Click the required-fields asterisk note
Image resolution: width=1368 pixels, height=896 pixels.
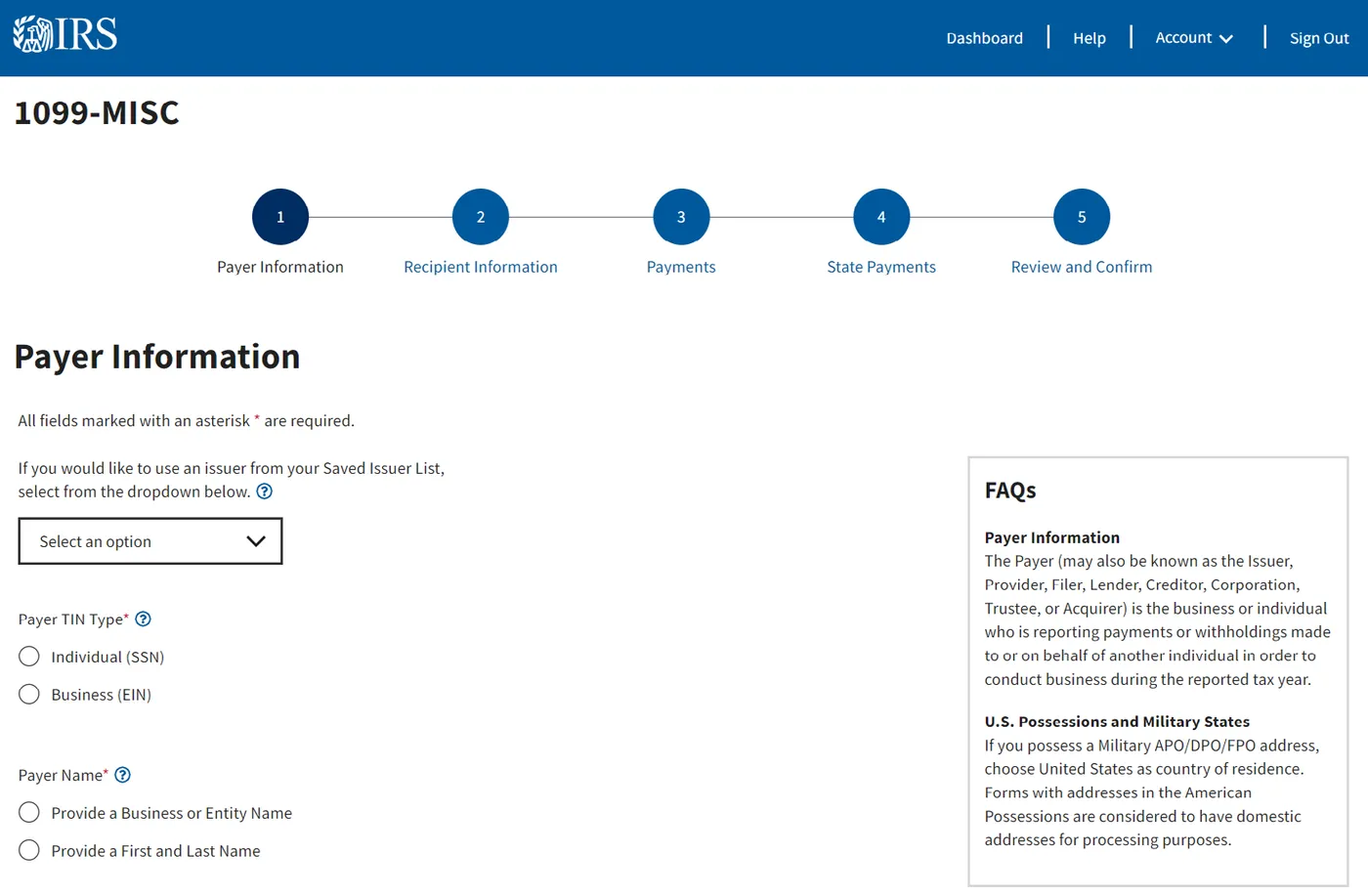[187, 421]
